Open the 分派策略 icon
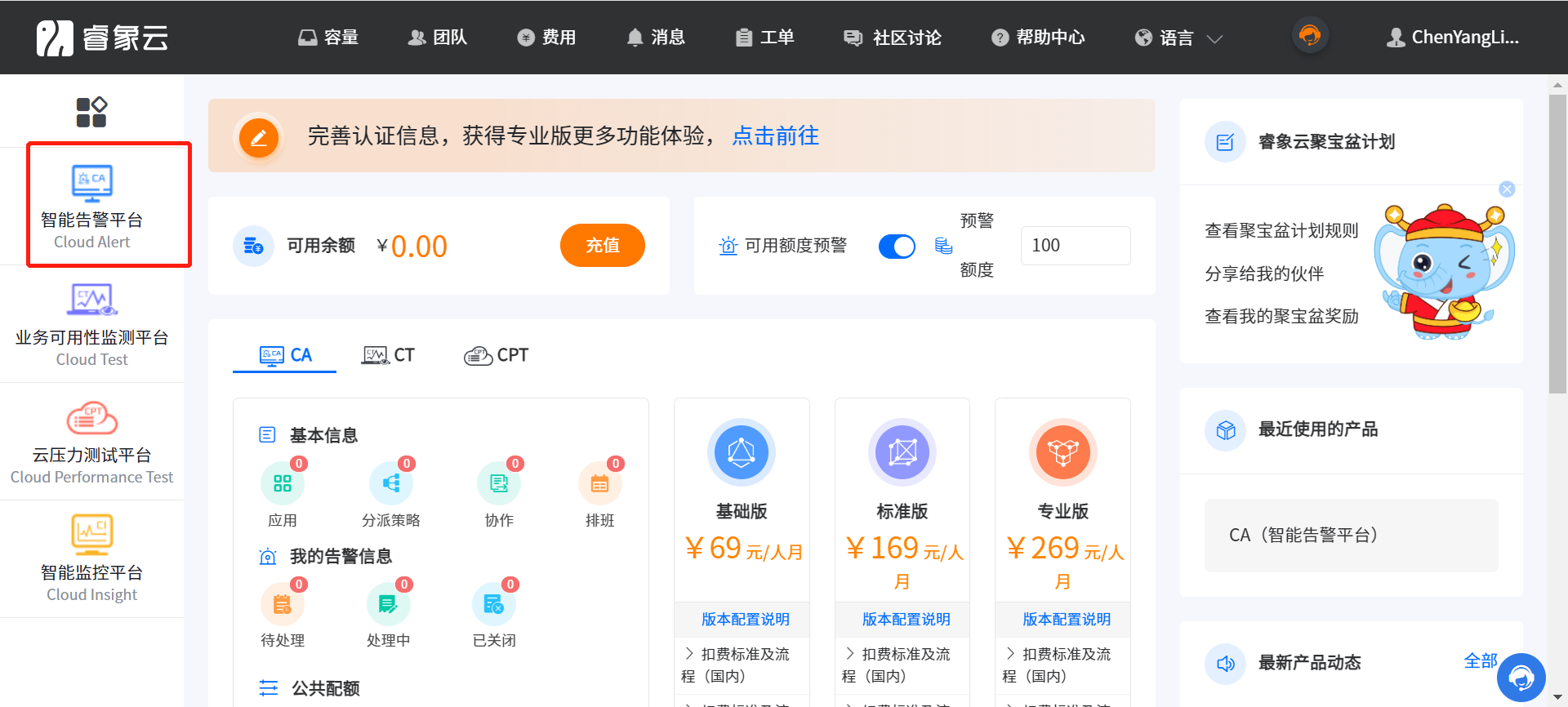This screenshot has width=1568, height=707. [x=391, y=484]
